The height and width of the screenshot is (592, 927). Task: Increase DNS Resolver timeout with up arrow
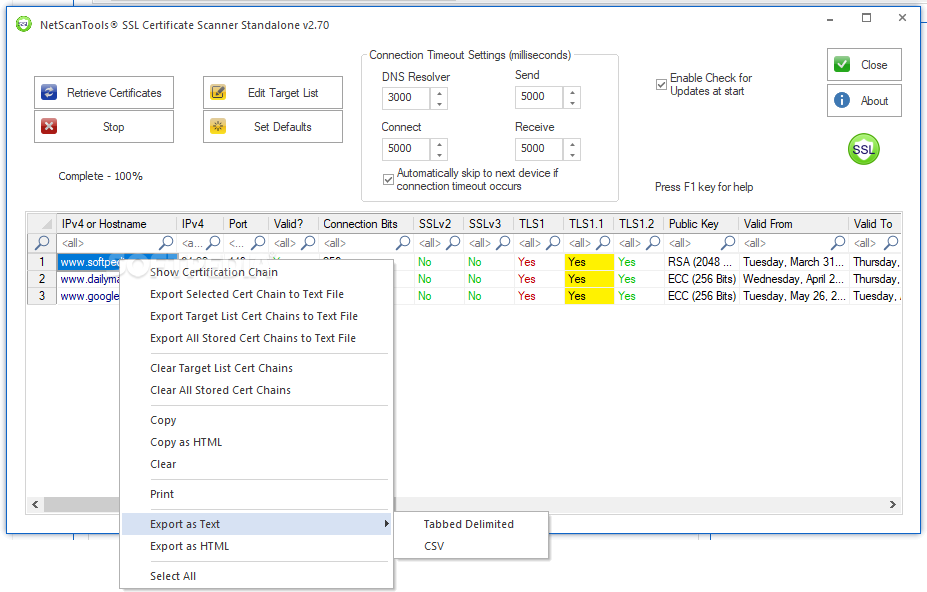coord(439,93)
